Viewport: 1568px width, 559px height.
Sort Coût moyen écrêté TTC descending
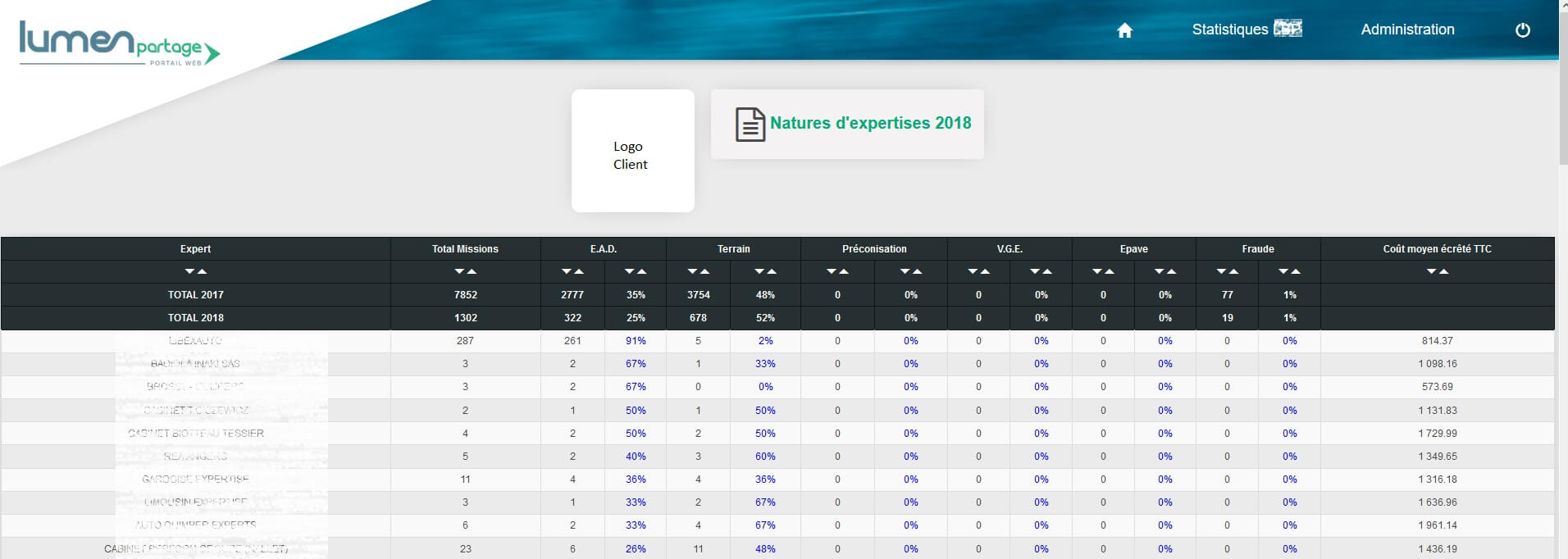(x=1432, y=271)
